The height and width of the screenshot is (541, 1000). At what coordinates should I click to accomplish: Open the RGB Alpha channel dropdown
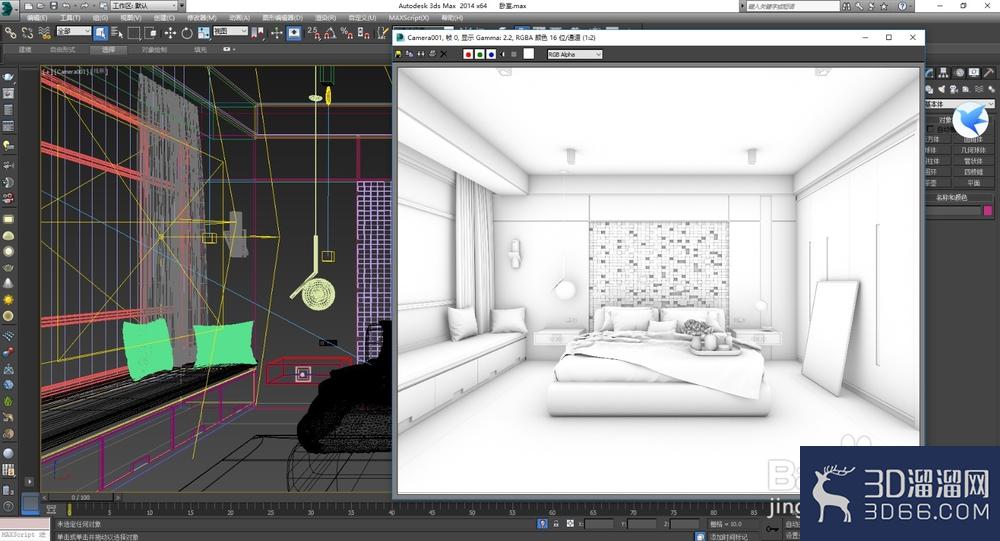click(x=575, y=55)
